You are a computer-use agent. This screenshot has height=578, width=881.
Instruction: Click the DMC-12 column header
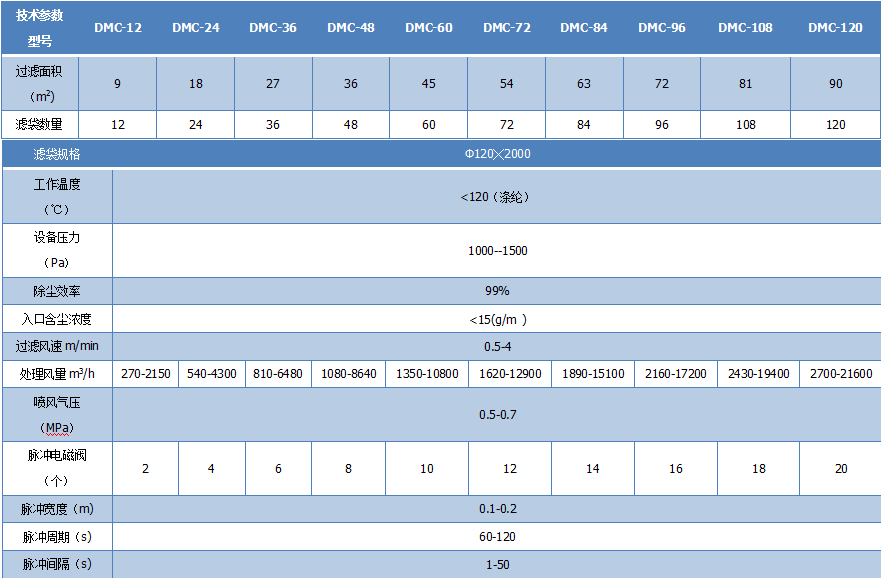tap(118, 27)
